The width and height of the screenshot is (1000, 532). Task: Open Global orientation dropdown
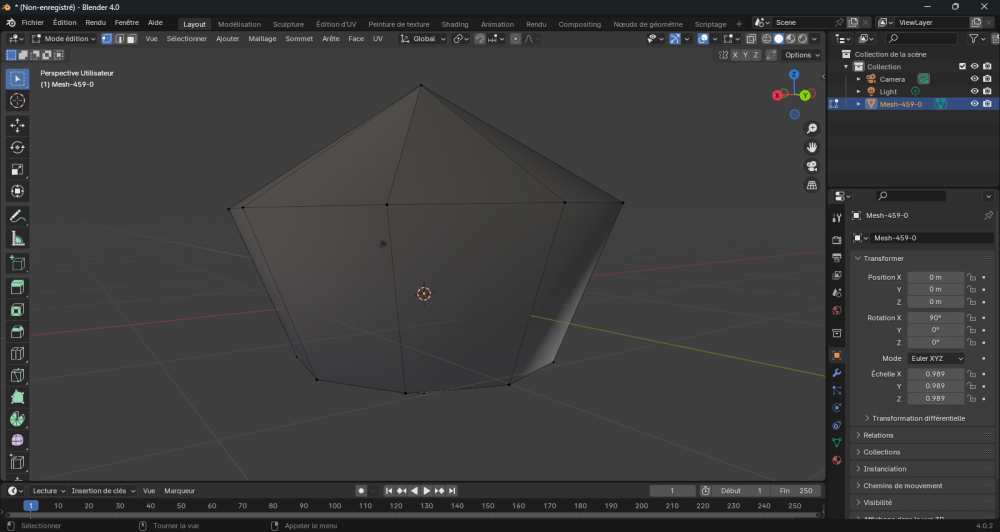click(423, 39)
